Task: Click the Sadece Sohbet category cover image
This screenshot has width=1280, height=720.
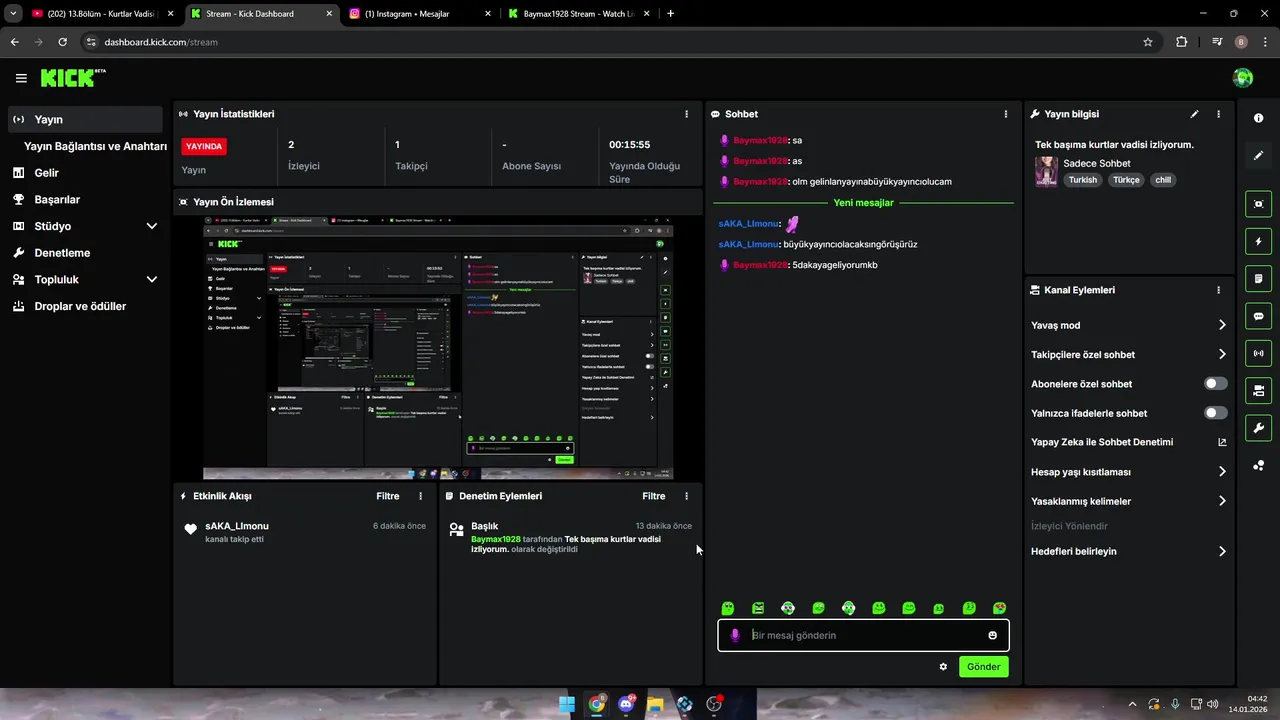Action: click(x=1046, y=172)
